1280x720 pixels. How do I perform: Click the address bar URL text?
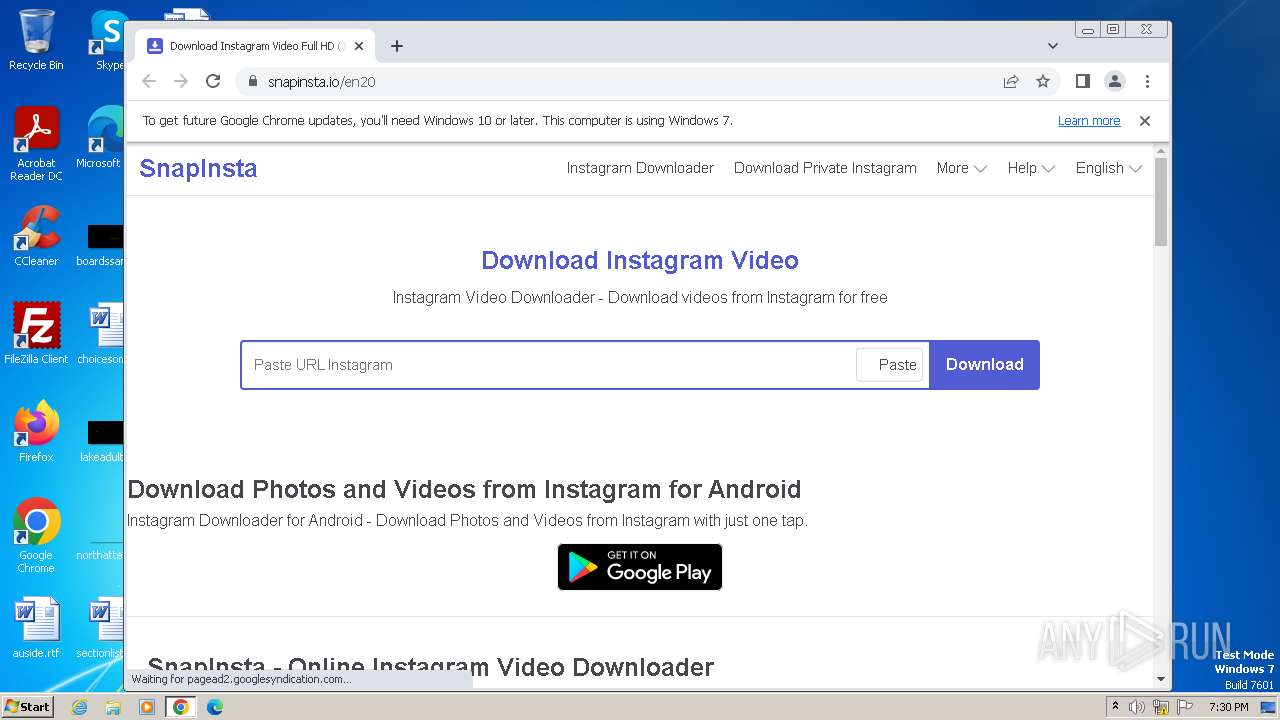[321, 82]
